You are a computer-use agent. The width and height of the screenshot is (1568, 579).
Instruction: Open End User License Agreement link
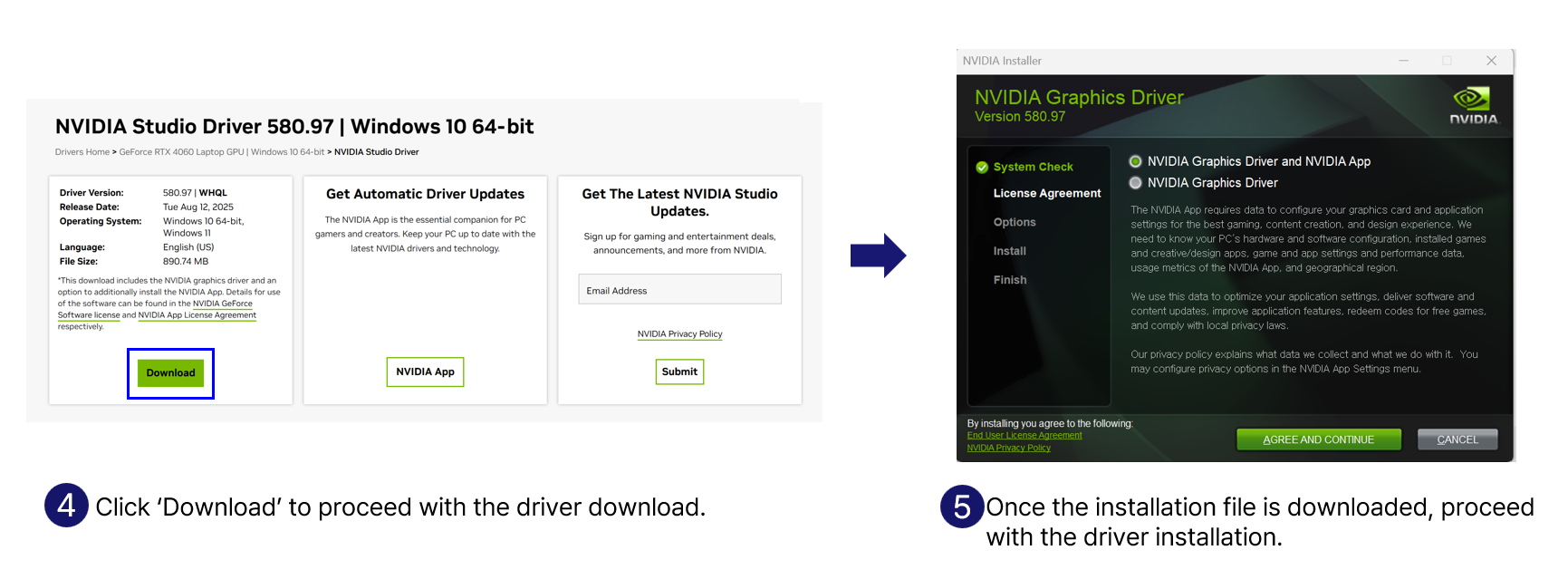[1024, 436]
